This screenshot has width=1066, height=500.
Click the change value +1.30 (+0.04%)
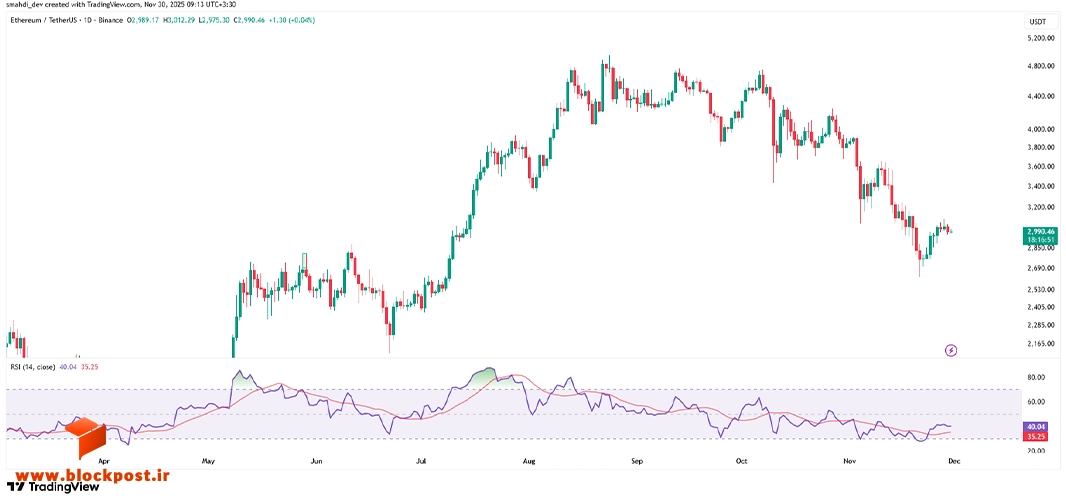[292, 20]
